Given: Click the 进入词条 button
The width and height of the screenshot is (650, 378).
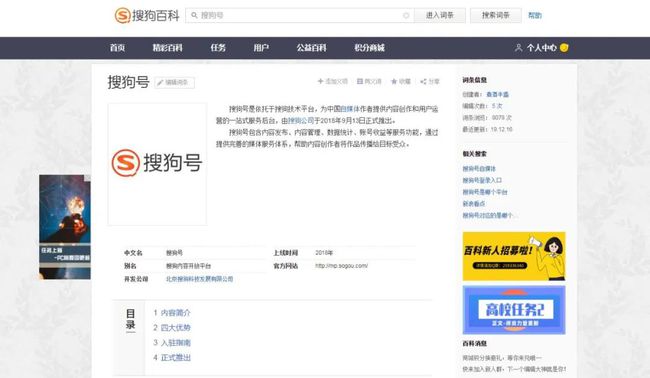Looking at the screenshot, I should pyautogui.click(x=440, y=15).
